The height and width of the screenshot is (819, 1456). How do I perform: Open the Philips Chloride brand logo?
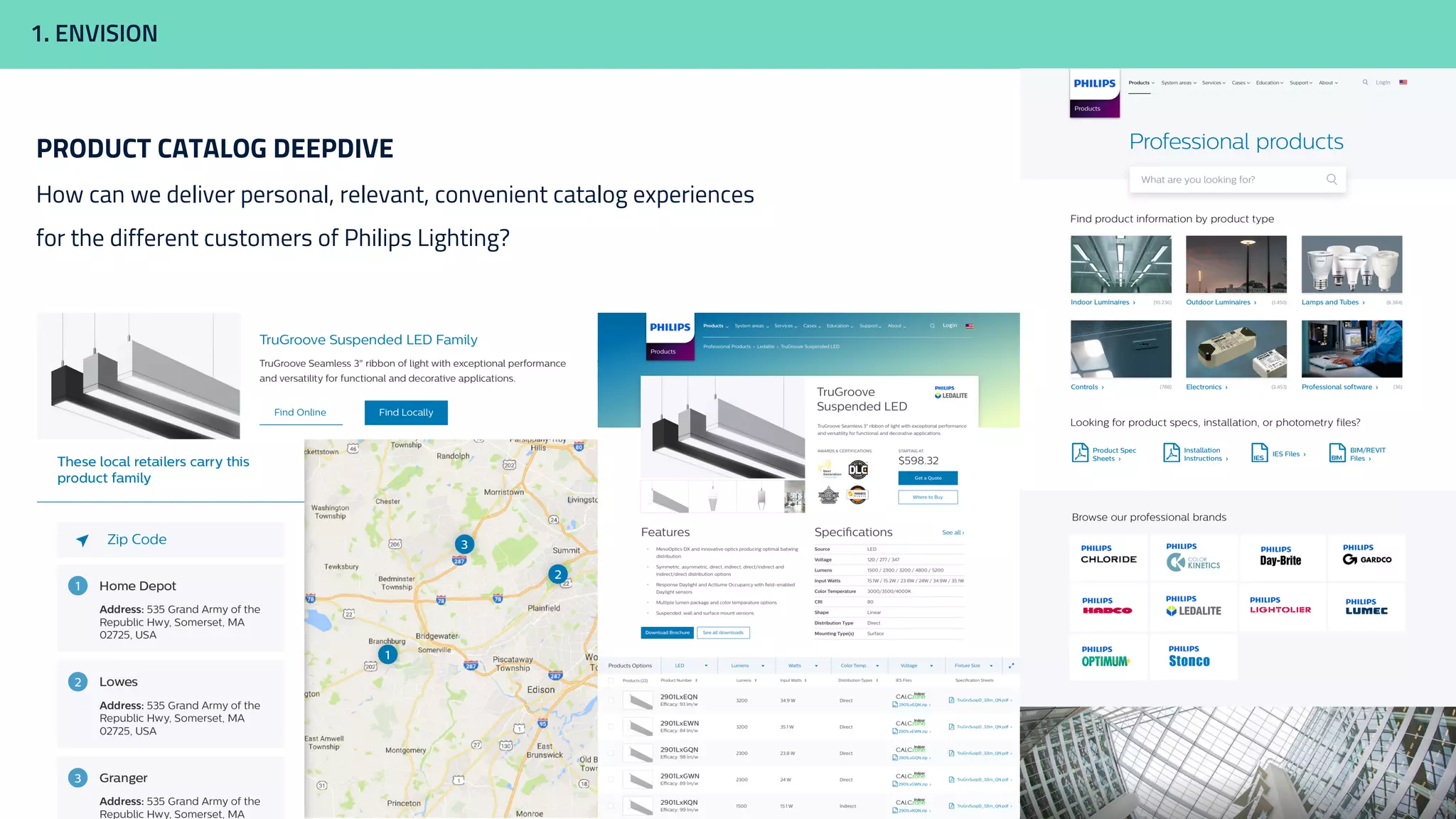pos(1108,555)
